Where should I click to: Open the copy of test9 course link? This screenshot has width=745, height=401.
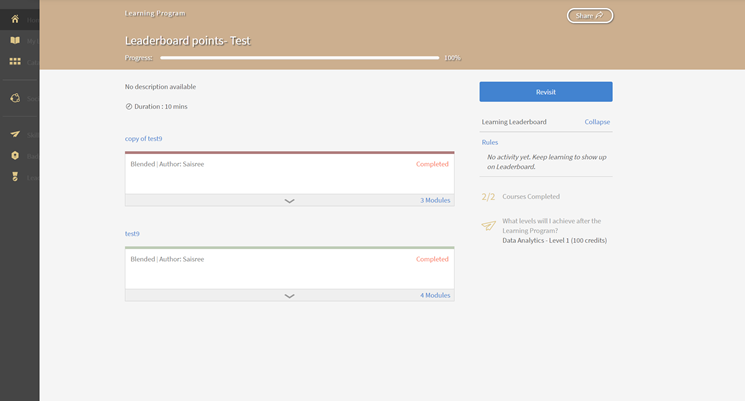[x=143, y=138]
